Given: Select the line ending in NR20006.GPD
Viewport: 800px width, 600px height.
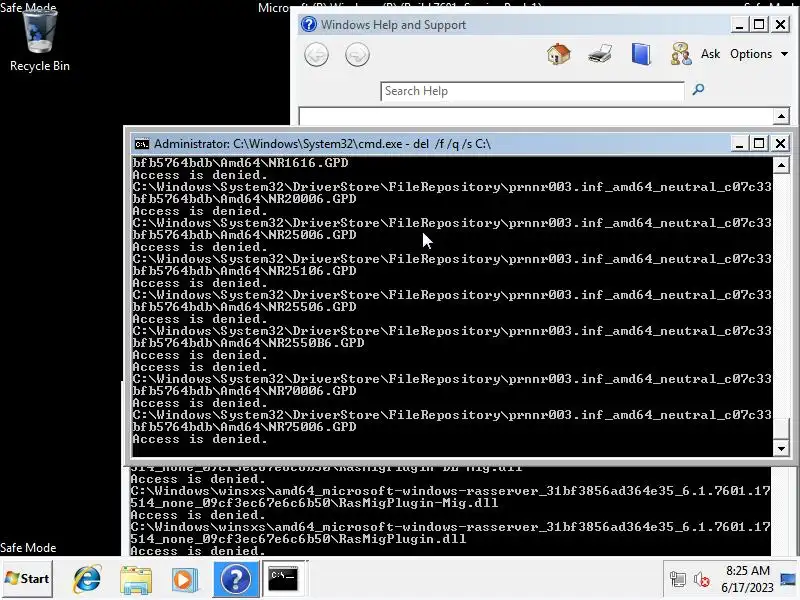Looking at the screenshot, I should click(x=244, y=199).
